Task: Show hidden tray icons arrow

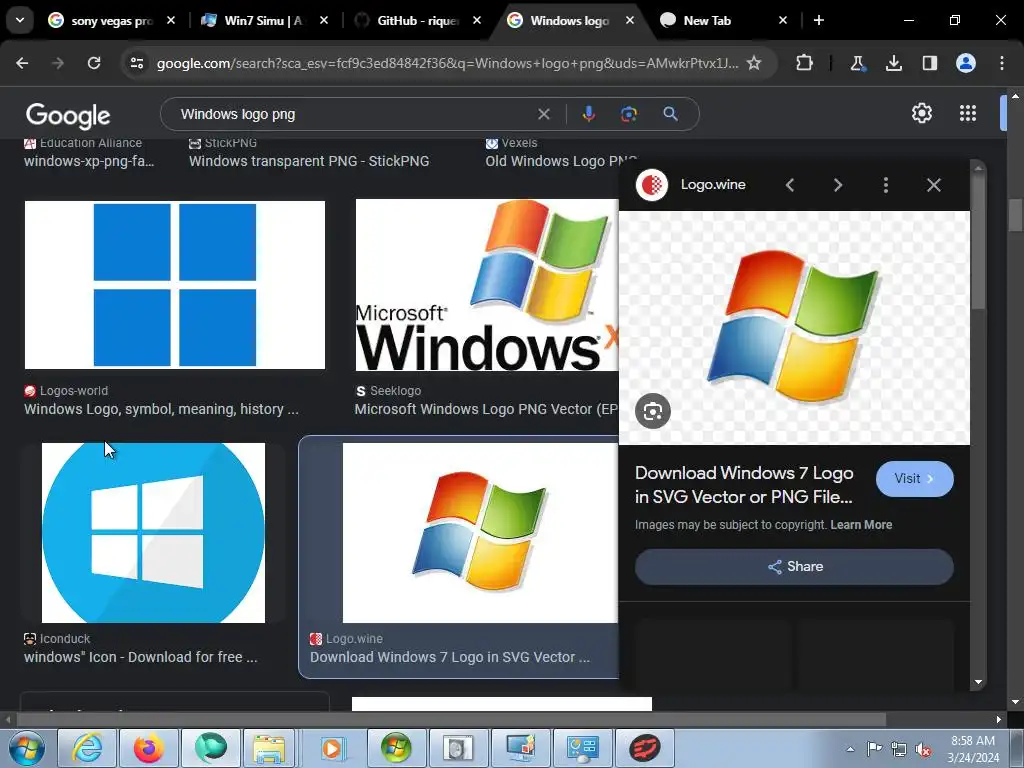Action: pyautogui.click(x=850, y=750)
